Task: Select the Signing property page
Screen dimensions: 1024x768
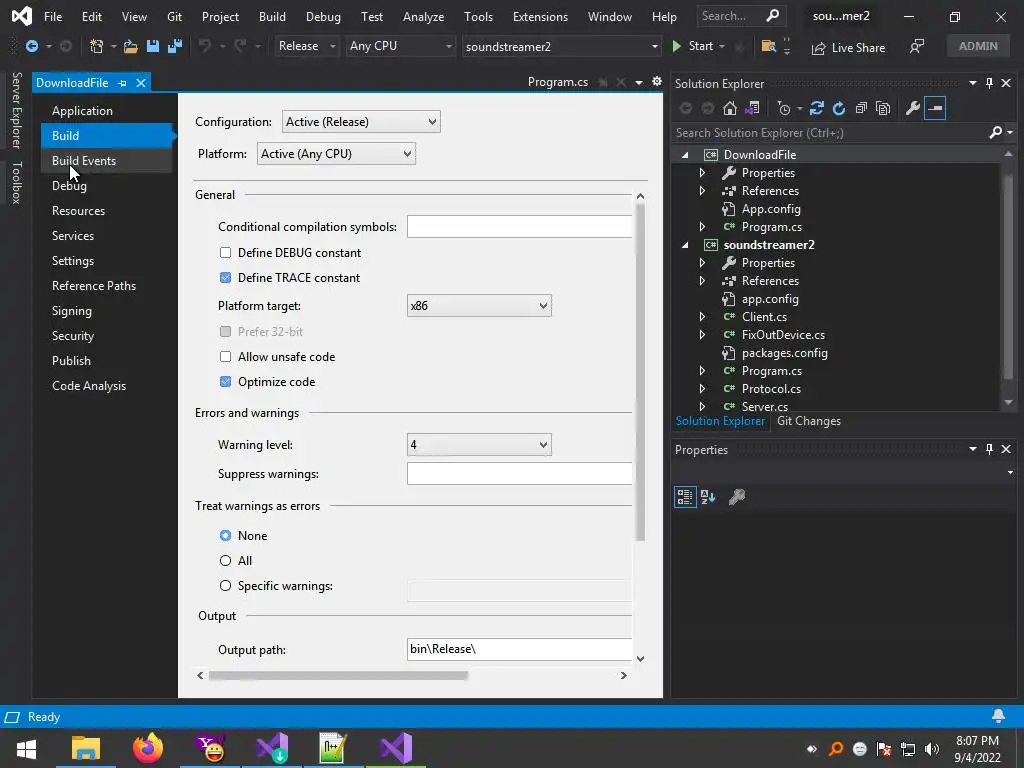Action: (x=72, y=311)
